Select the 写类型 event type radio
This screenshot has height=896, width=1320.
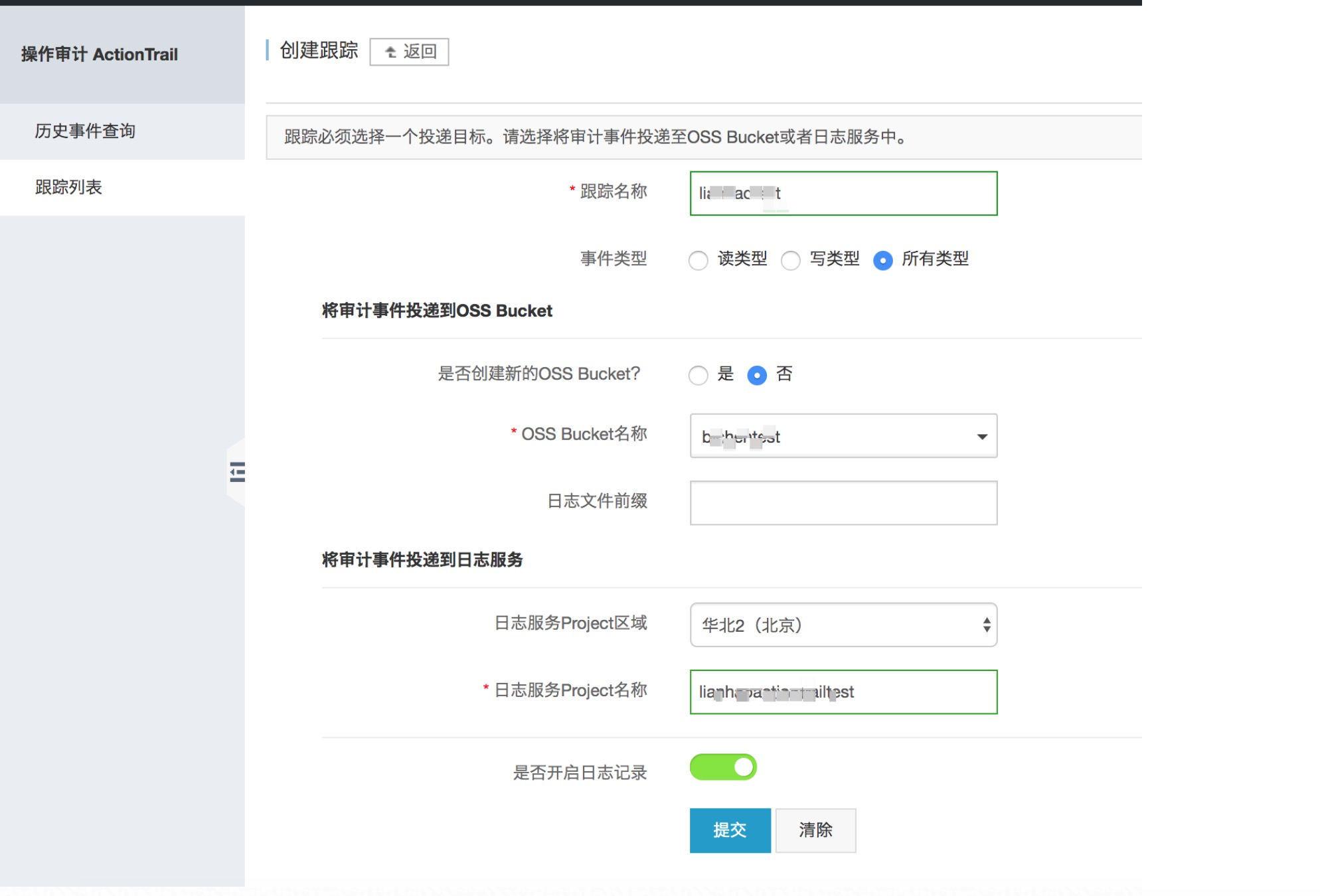[x=790, y=260]
